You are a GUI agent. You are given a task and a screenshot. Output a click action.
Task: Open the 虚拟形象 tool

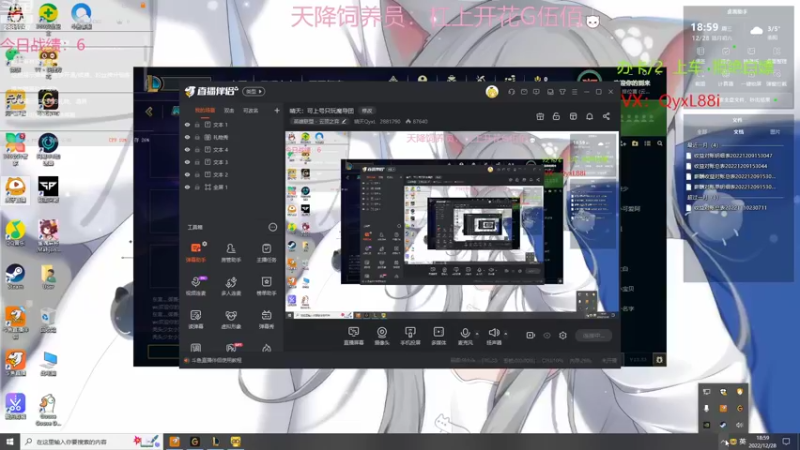point(231,319)
